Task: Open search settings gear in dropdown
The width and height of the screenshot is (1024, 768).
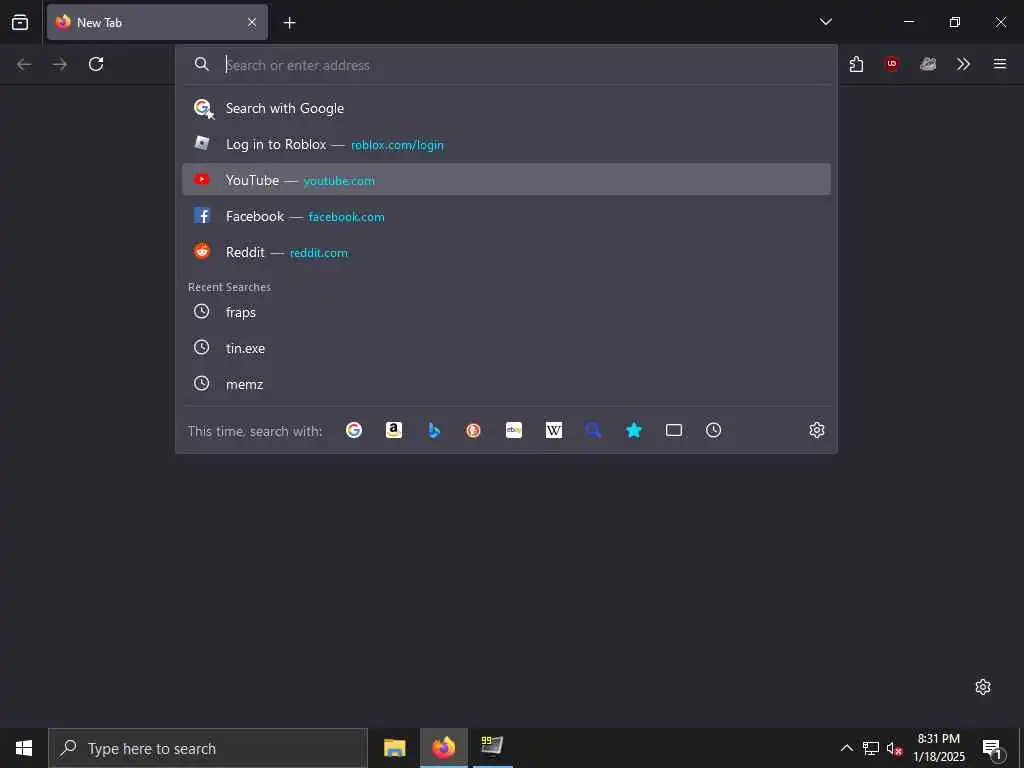Action: pos(817,430)
